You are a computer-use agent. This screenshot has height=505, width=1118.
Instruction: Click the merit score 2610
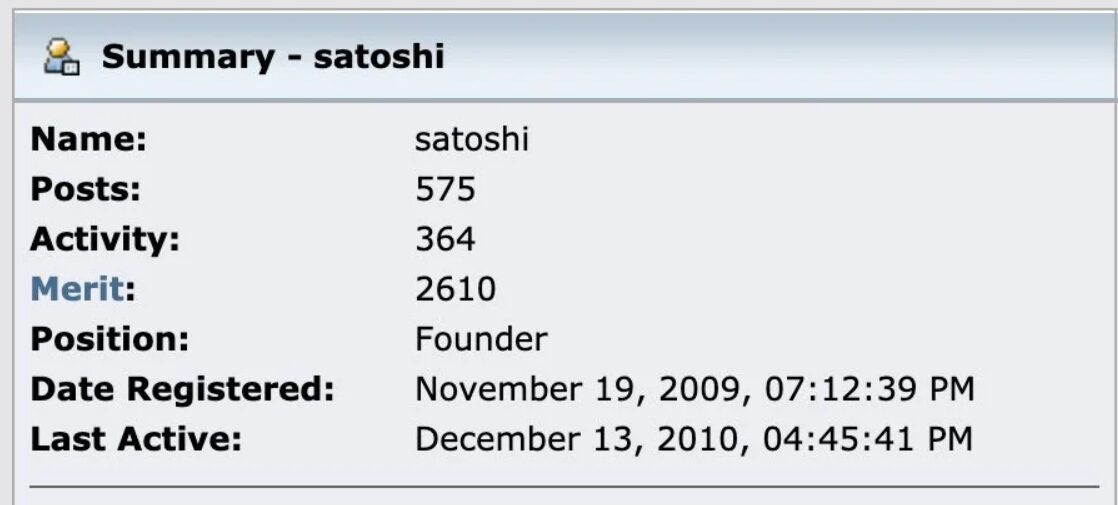pyautogui.click(x=455, y=289)
